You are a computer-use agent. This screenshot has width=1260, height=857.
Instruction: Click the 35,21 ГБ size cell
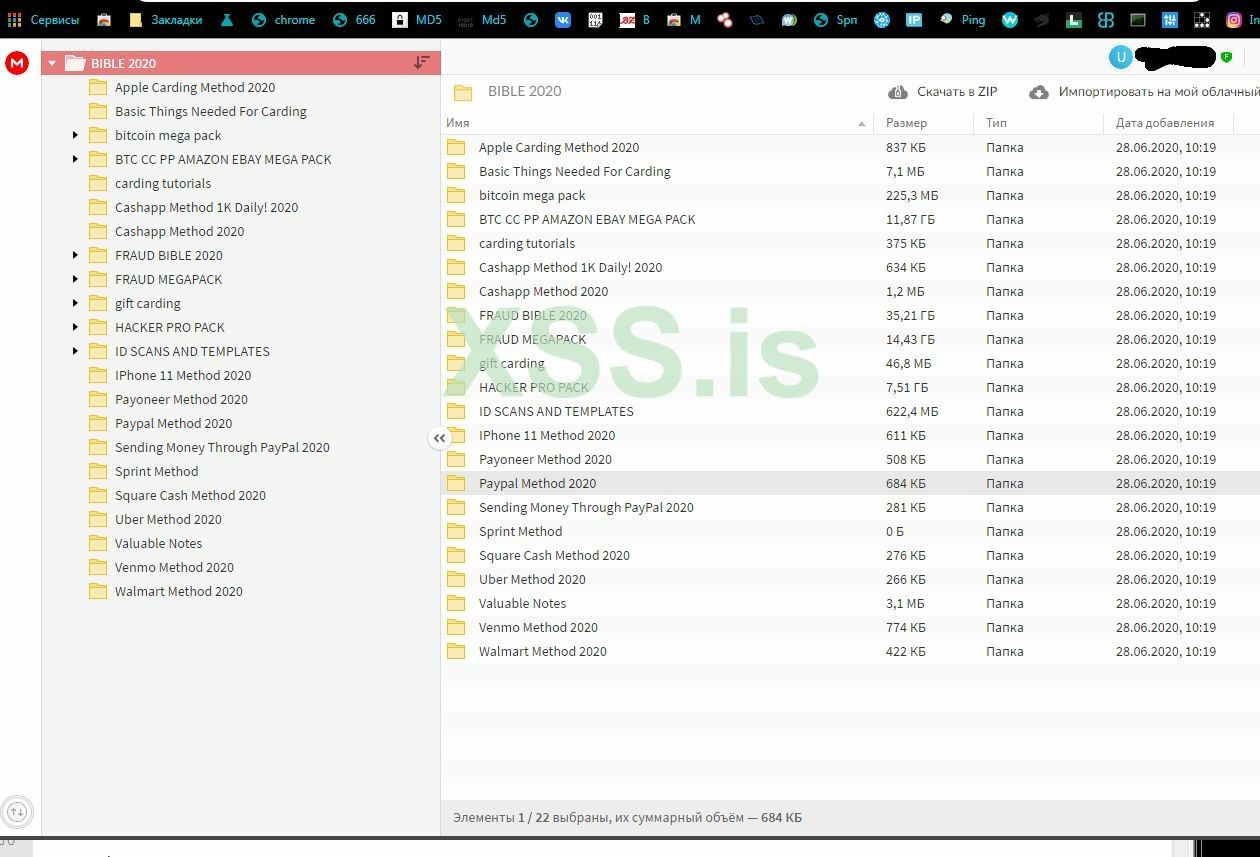click(x=910, y=315)
